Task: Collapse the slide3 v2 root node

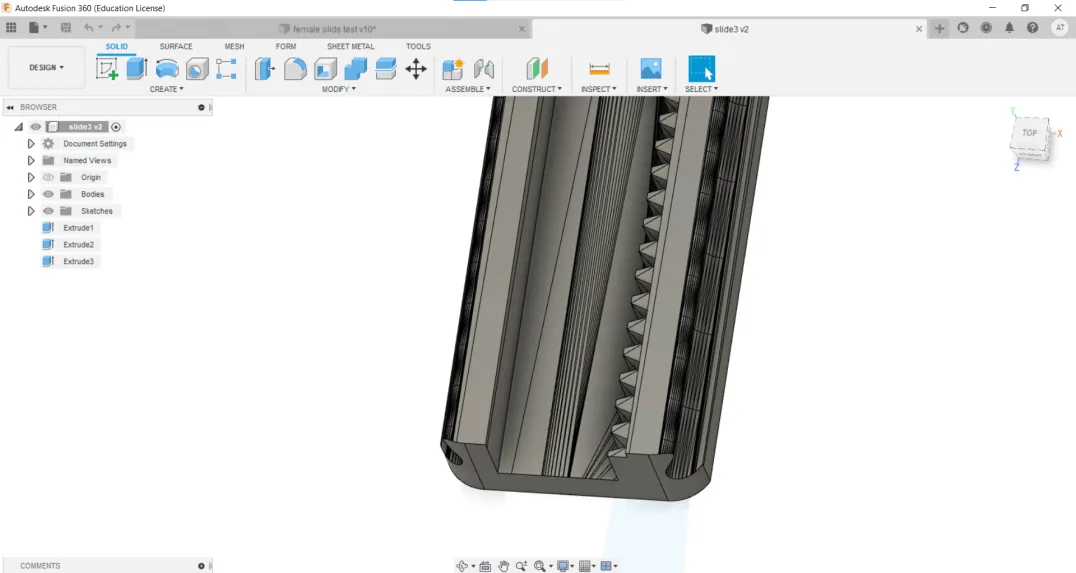Action: pos(19,127)
